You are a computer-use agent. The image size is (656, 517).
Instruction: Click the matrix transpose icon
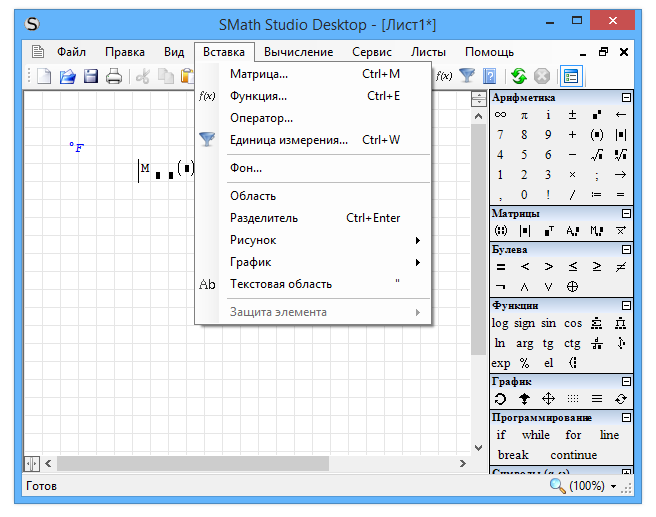point(549,231)
